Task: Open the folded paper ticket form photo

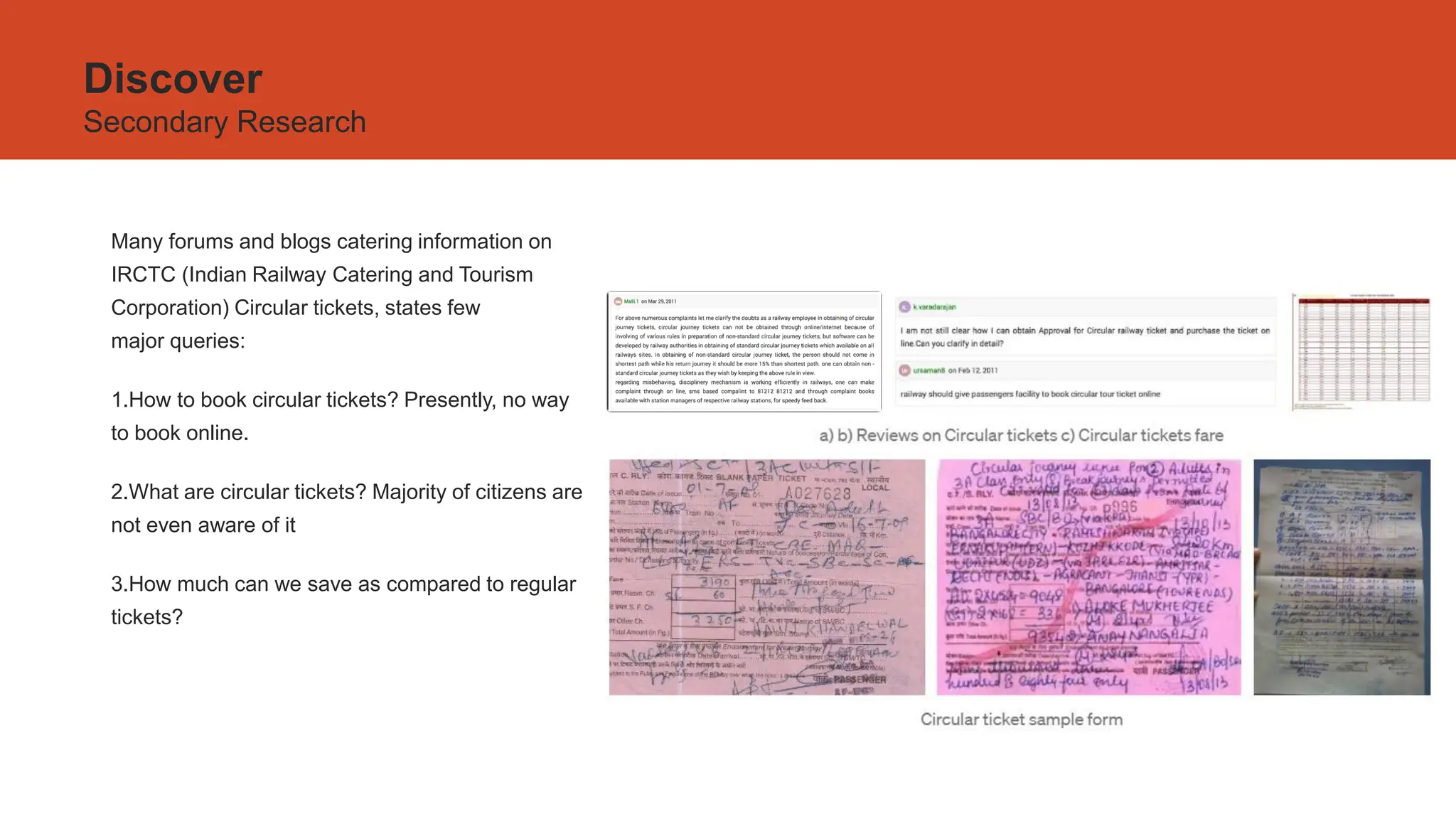Action: tap(1342, 577)
